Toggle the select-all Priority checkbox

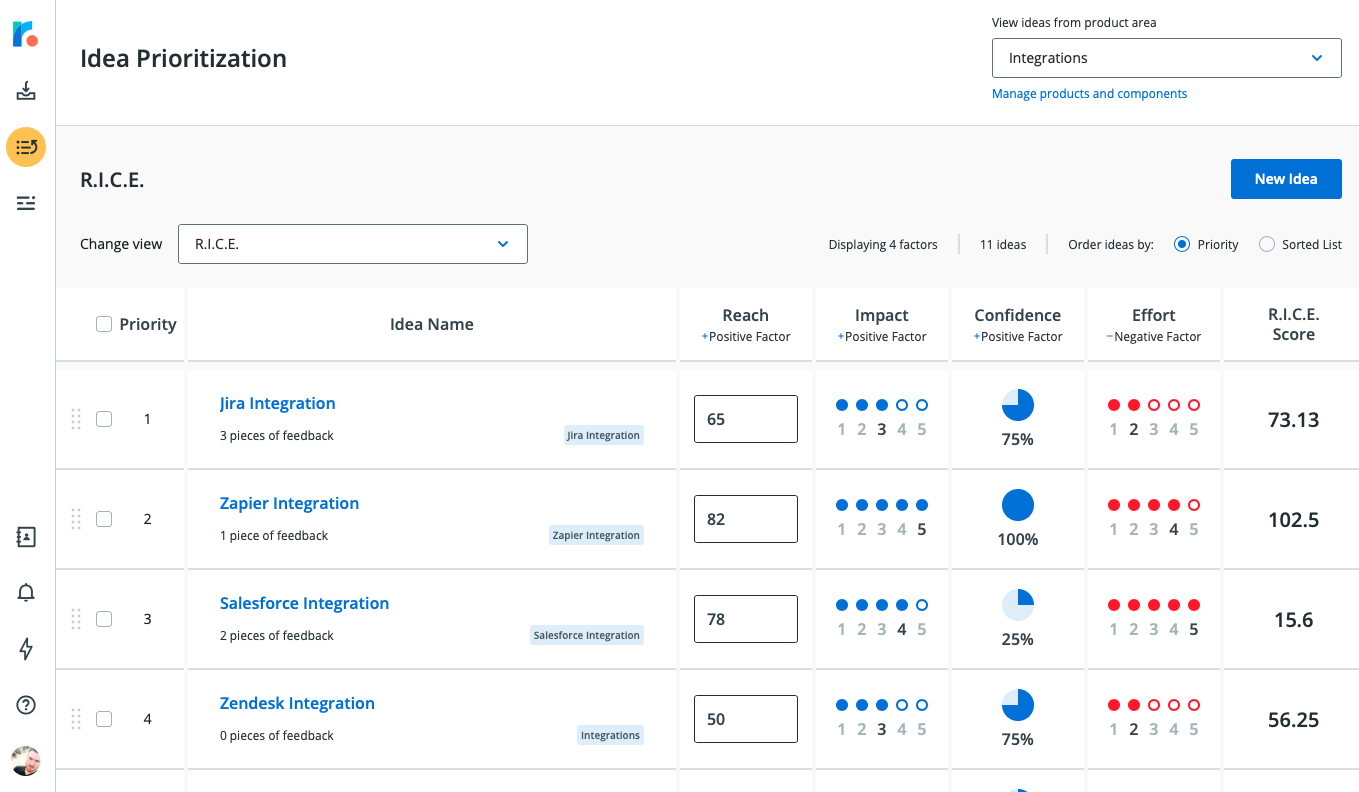pyautogui.click(x=104, y=324)
